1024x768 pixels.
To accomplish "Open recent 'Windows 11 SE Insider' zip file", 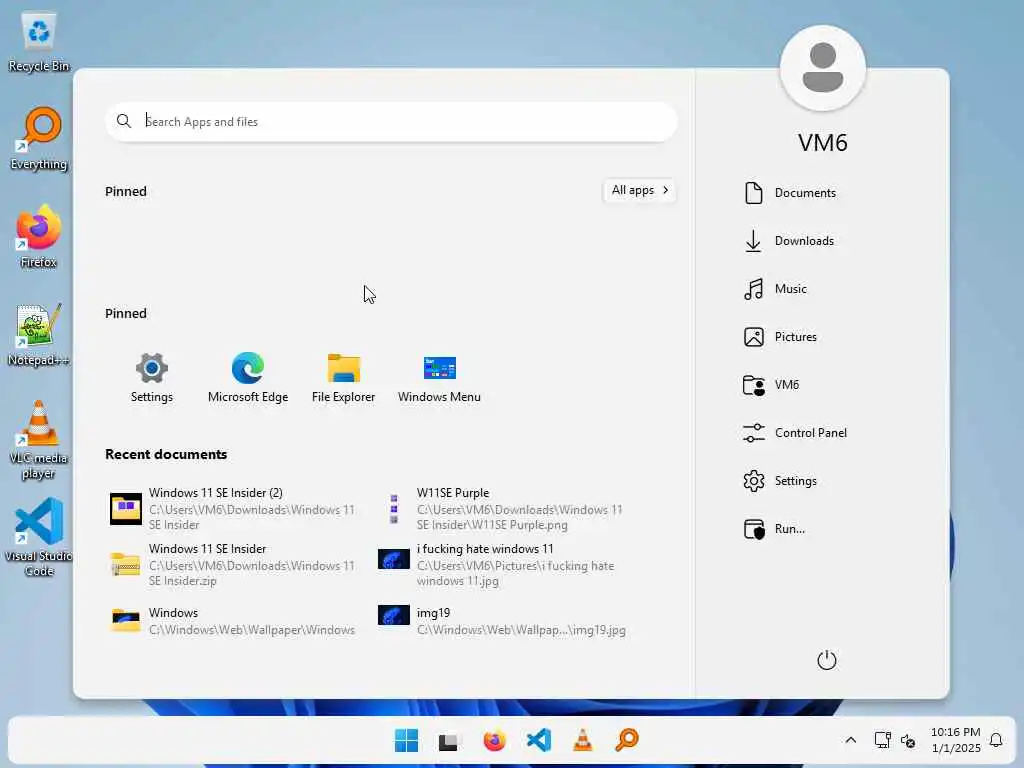I will (x=233, y=565).
